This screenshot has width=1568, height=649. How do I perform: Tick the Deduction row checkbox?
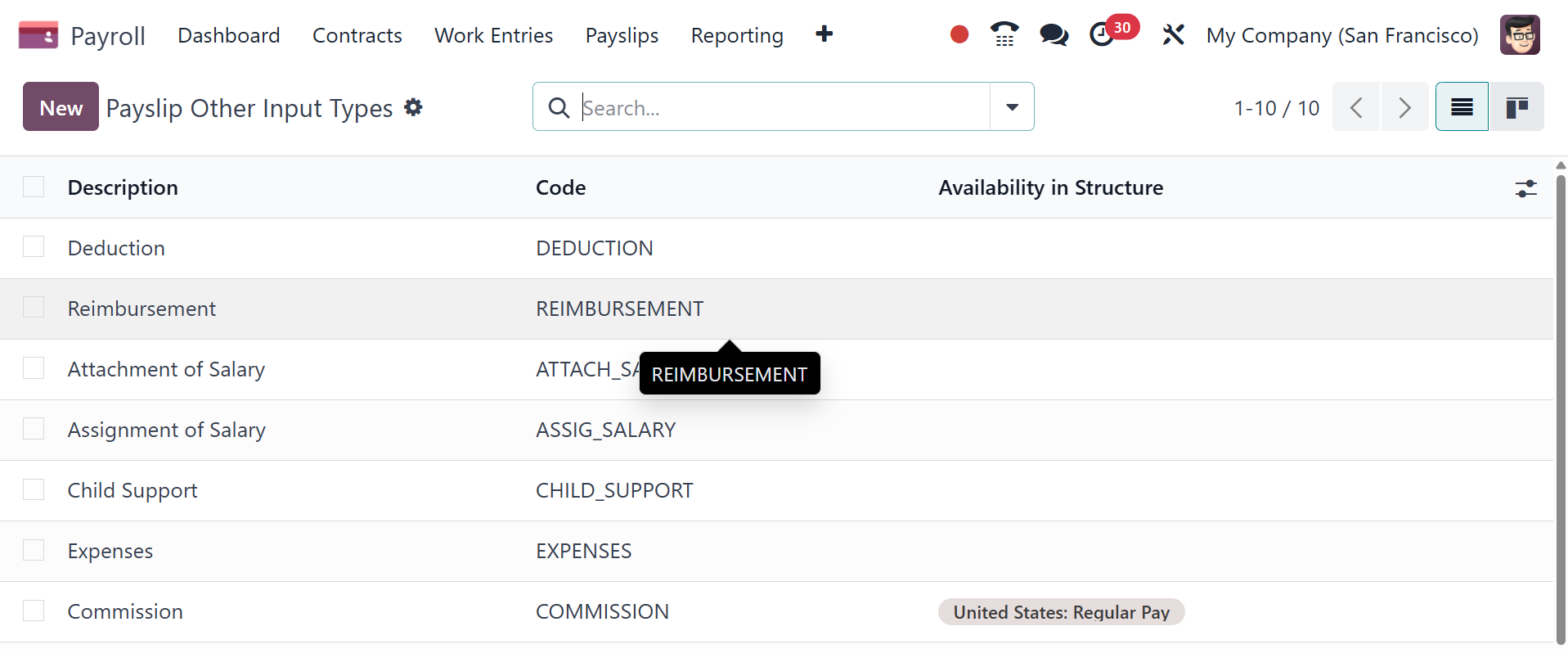pos(34,247)
